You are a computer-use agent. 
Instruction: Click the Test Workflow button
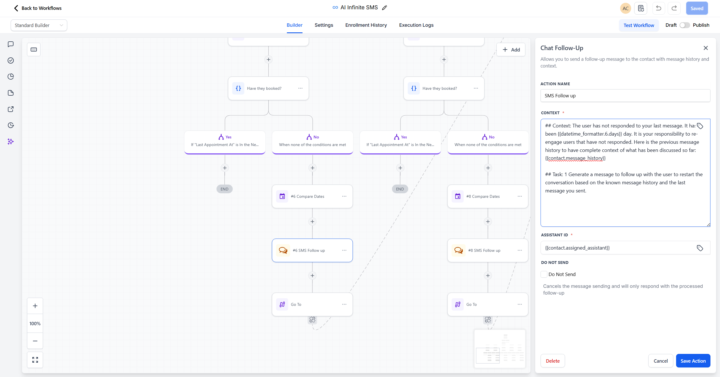click(639, 25)
